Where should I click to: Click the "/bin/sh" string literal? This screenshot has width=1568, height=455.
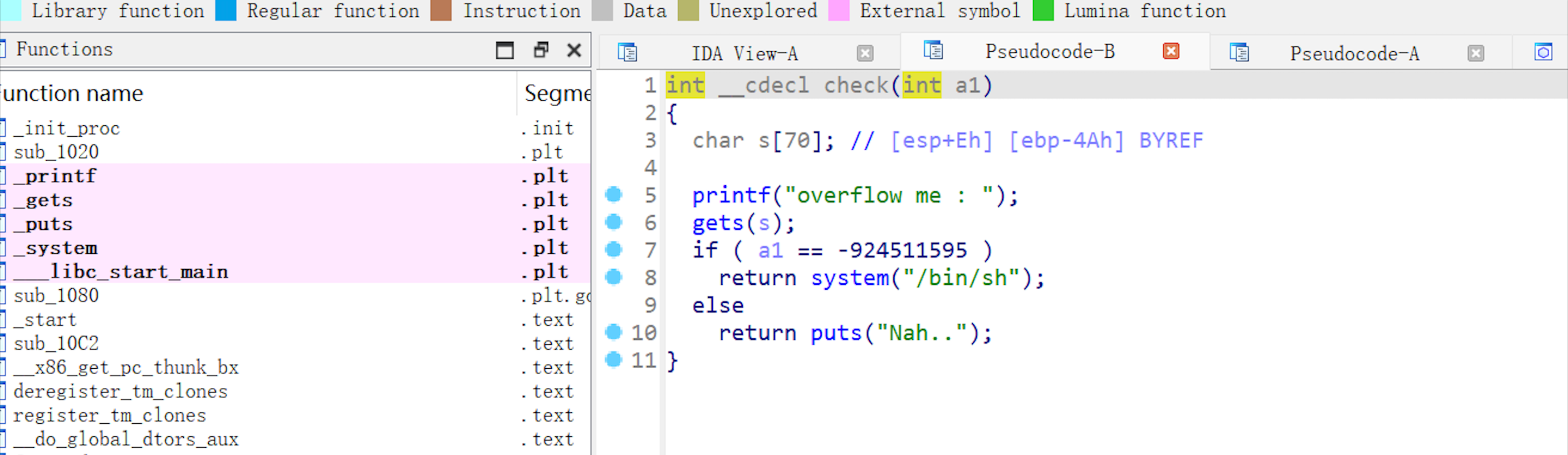pyautogui.click(x=961, y=278)
